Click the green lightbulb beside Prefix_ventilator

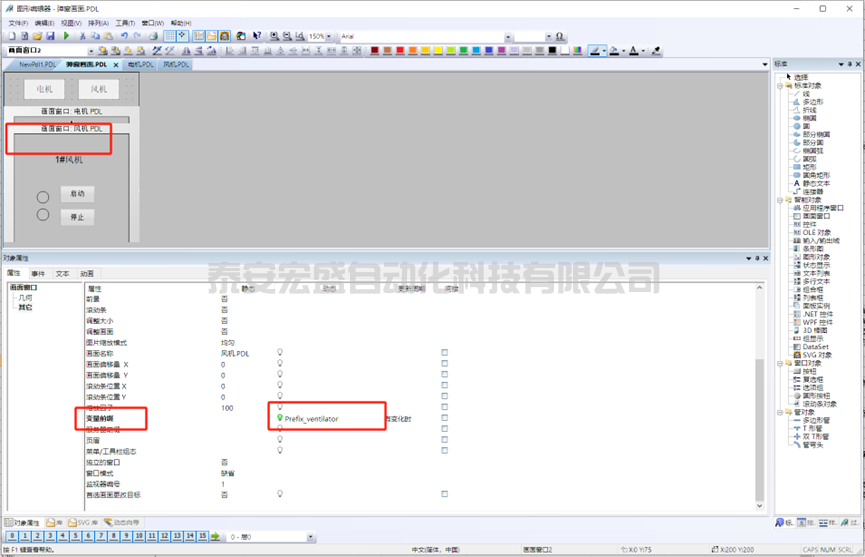click(280, 418)
